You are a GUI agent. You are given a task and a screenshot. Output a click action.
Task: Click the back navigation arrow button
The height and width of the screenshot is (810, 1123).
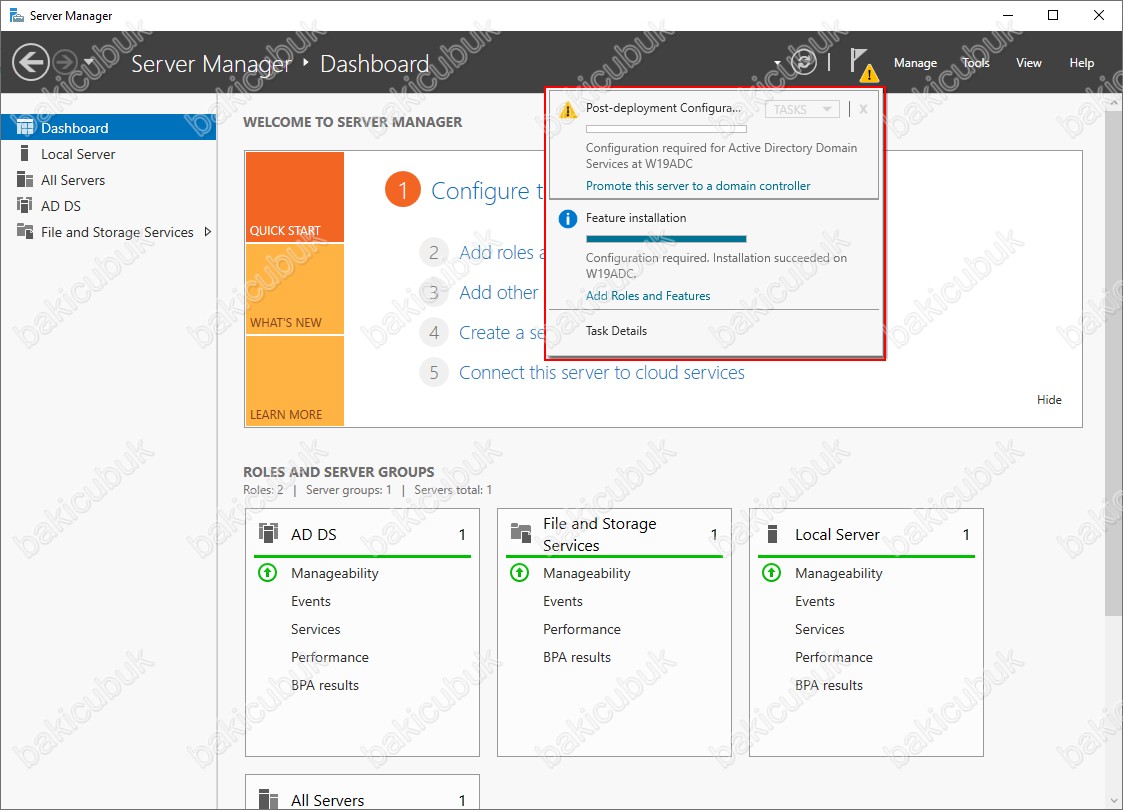[x=31, y=63]
